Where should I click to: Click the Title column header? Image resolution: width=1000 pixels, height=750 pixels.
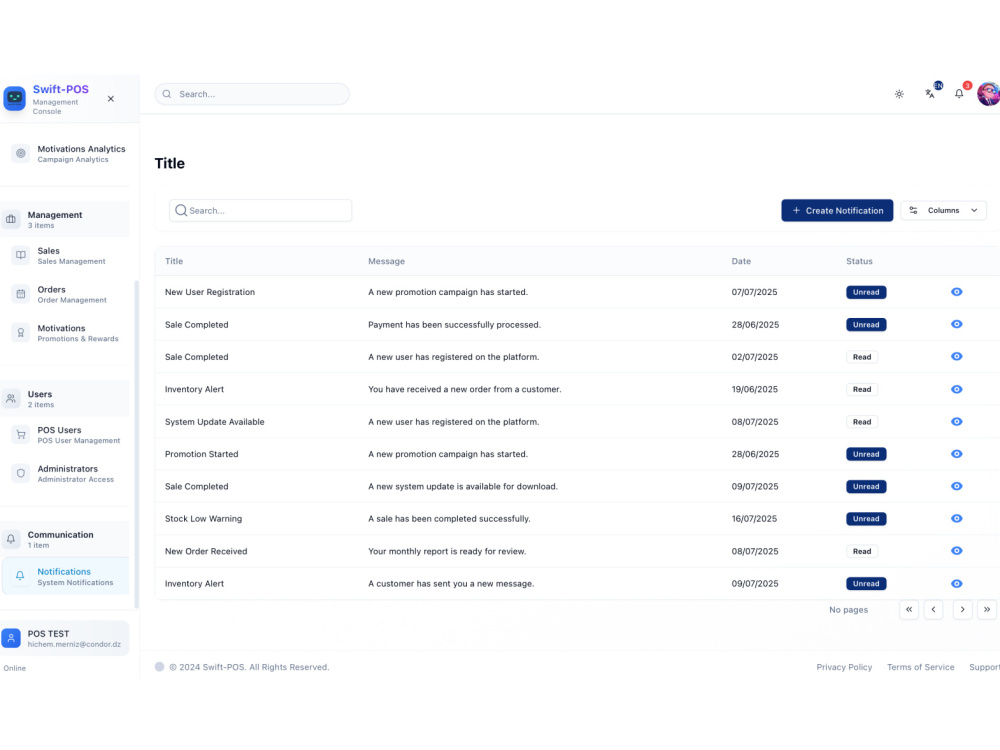pos(174,261)
